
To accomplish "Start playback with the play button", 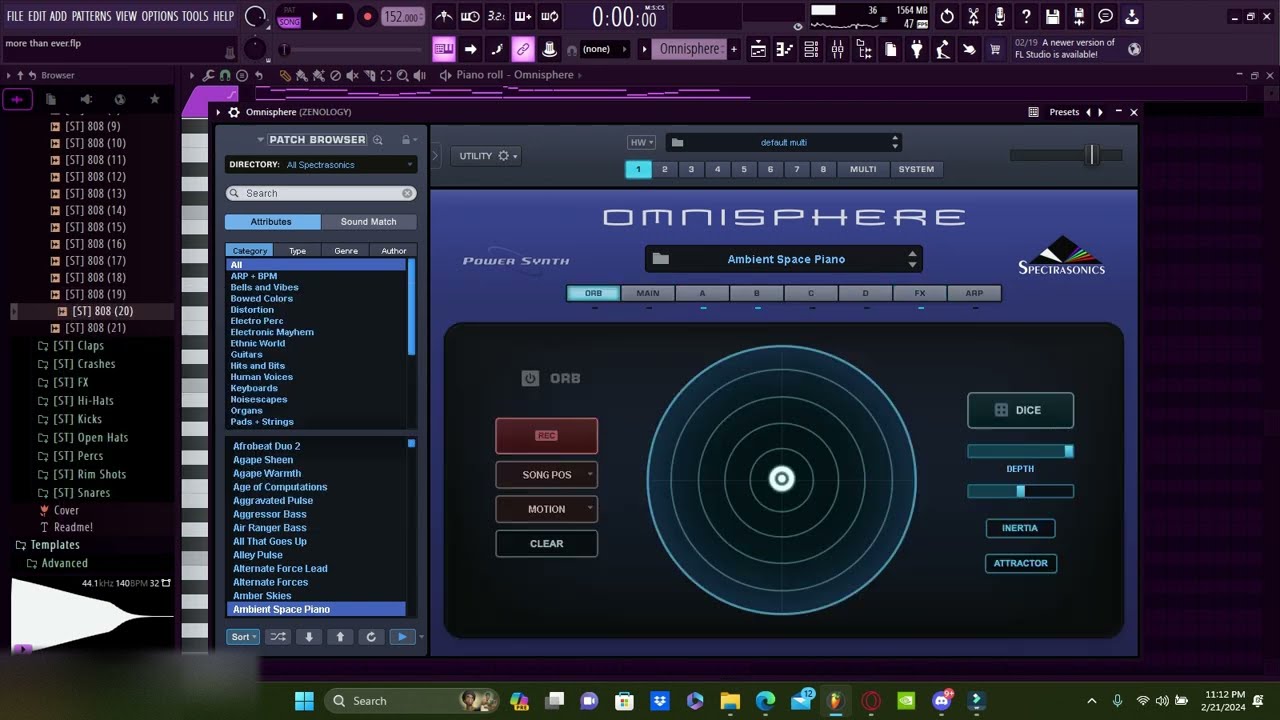I will (x=314, y=16).
